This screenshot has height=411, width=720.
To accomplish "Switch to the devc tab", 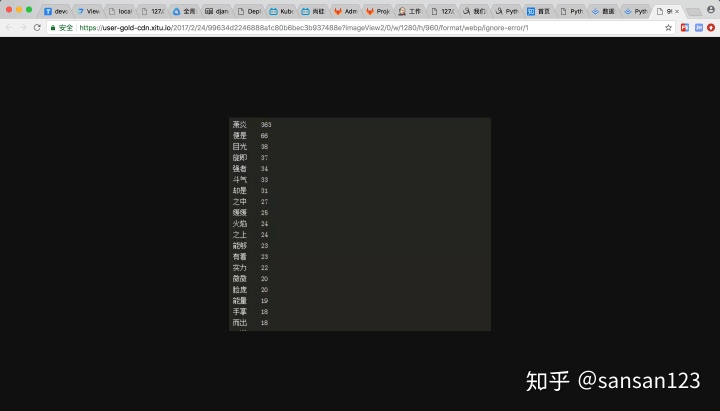I will point(56,11).
